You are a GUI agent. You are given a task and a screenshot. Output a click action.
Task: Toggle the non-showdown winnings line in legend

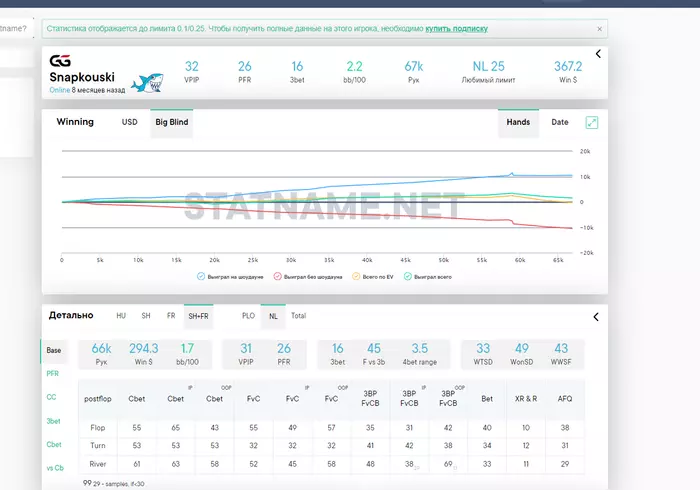308,277
